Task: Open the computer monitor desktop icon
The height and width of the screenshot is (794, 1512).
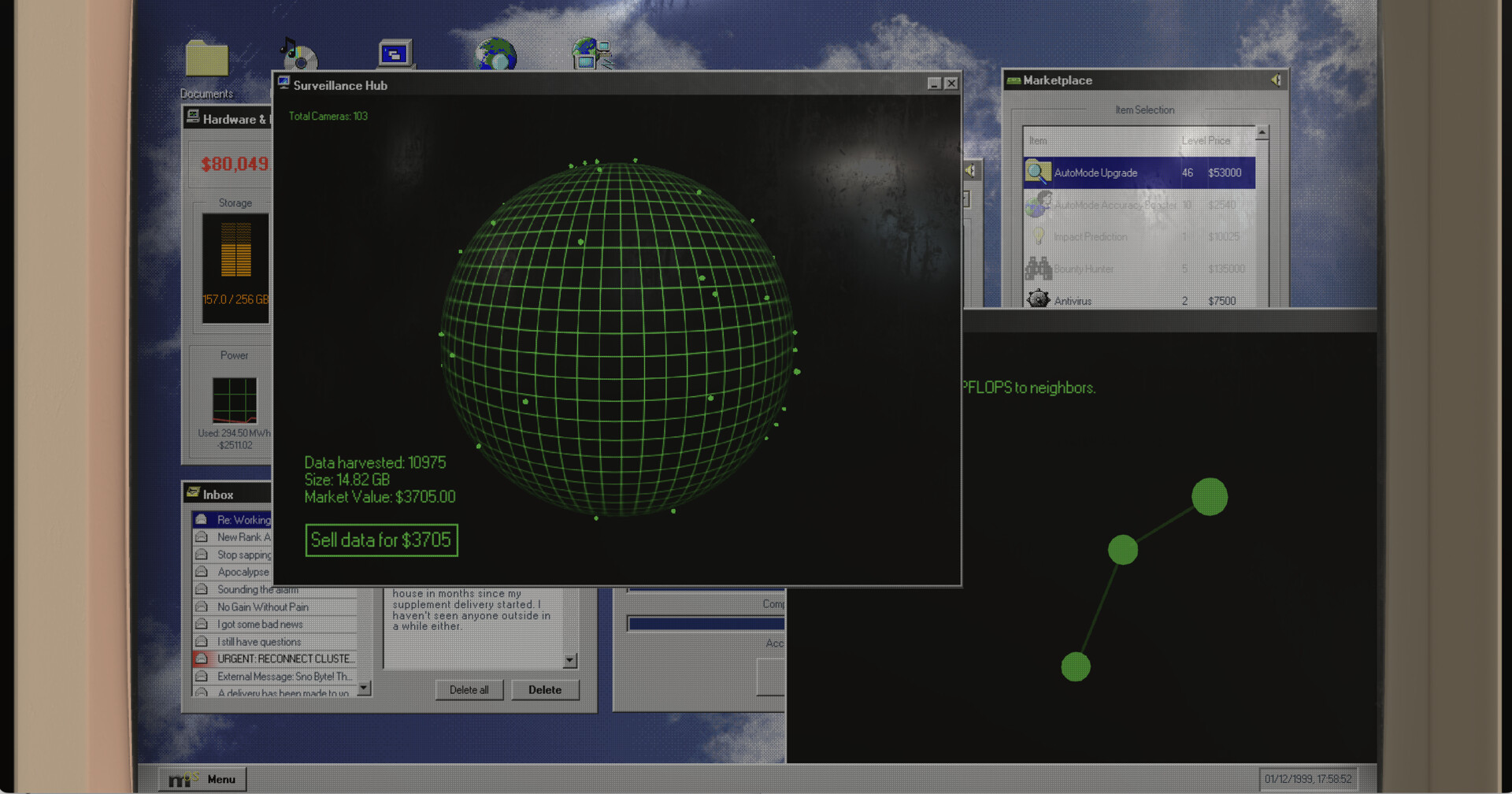Action: 395,54
